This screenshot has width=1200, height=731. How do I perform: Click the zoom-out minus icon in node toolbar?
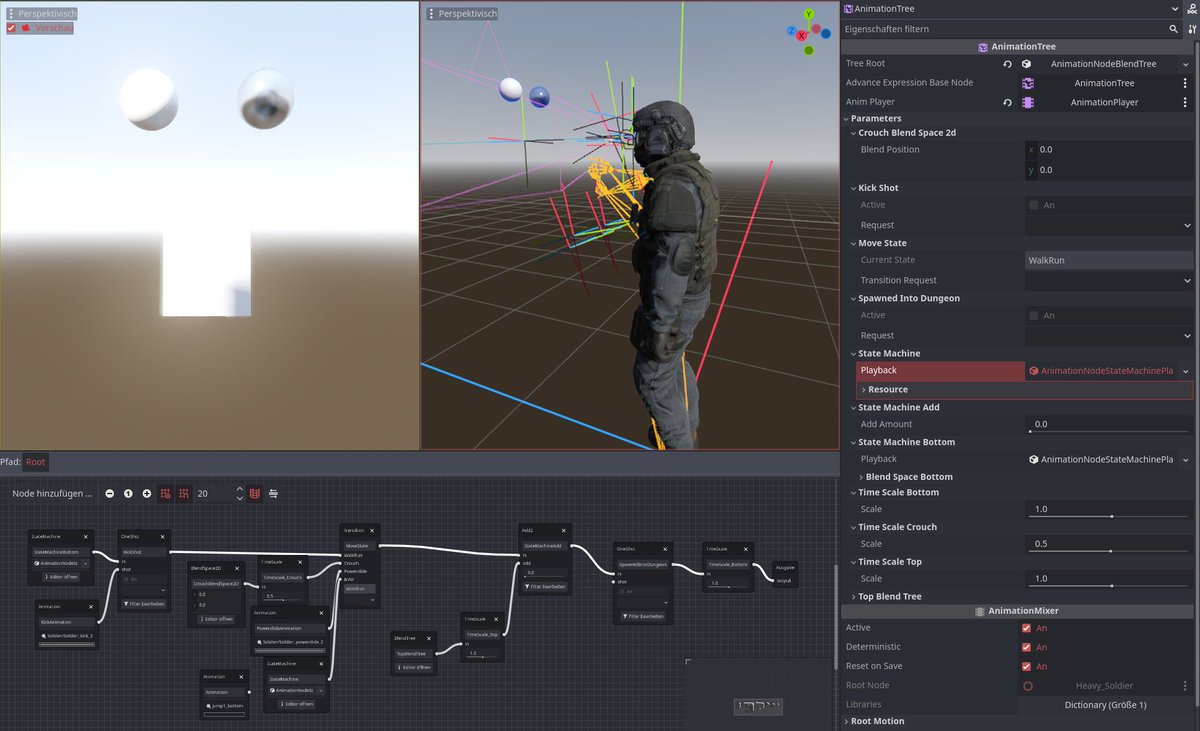coord(110,492)
